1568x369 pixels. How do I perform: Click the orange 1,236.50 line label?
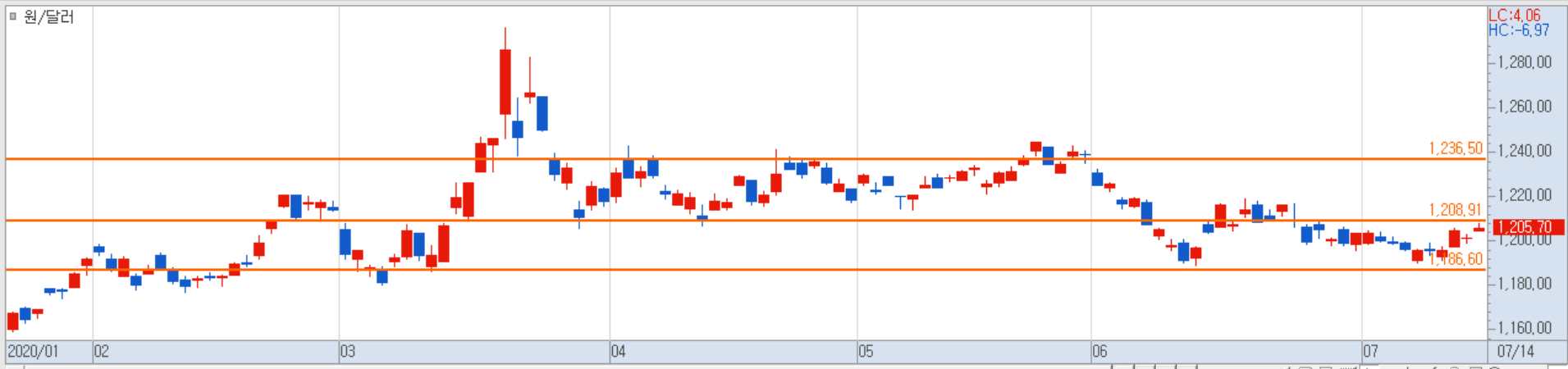(x=1456, y=148)
